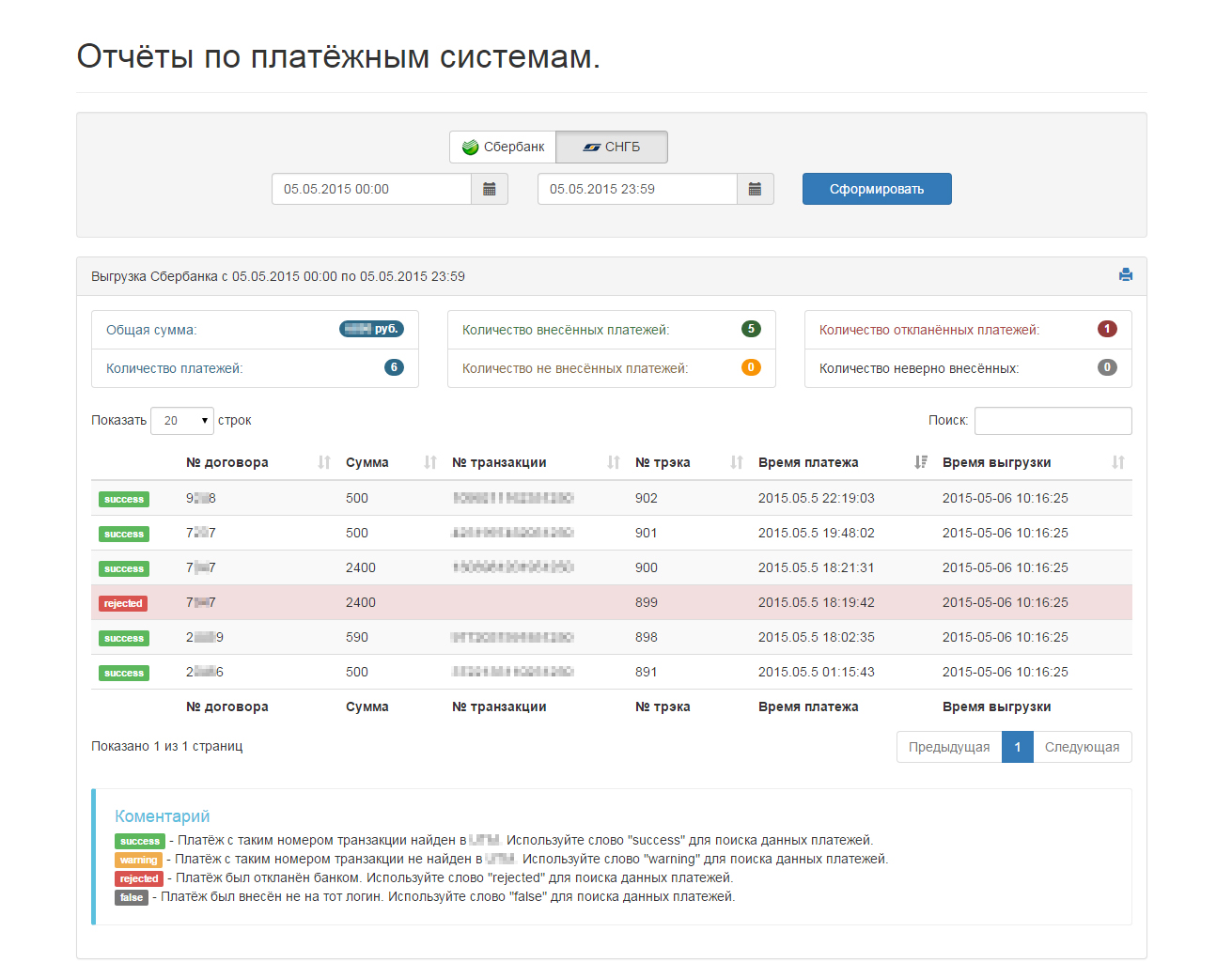Click the rejected legend badge in comments
Screen dimensions: 1232x978
[x=139, y=878]
